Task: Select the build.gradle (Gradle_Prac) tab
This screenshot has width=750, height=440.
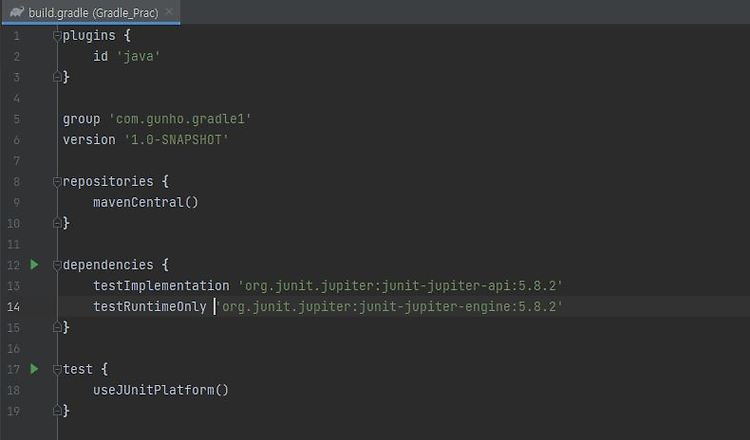Action: coord(91,12)
